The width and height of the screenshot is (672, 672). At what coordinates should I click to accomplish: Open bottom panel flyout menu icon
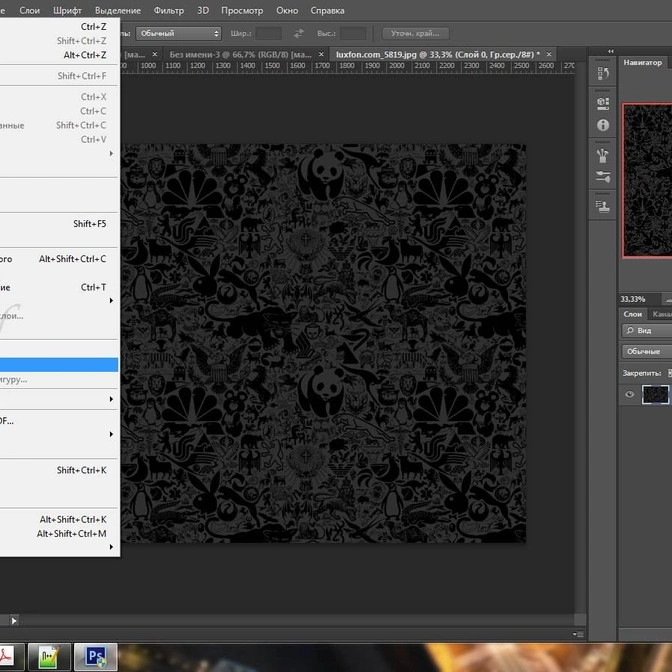[578, 634]
